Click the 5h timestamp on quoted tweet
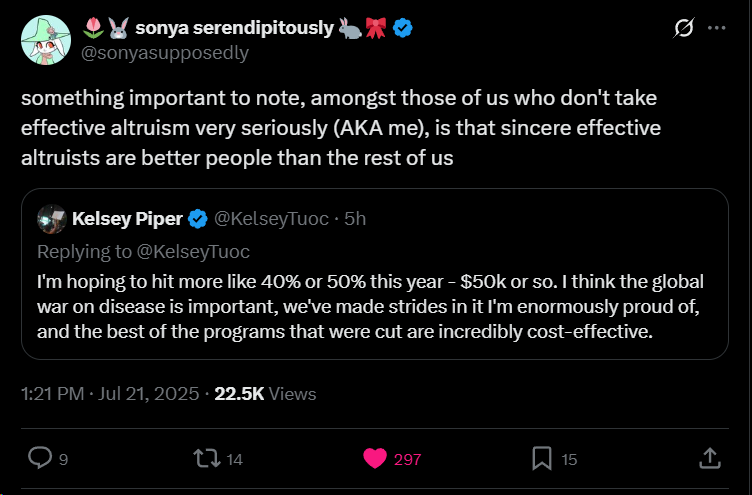The image size is (752, 495). pos(355,219)
